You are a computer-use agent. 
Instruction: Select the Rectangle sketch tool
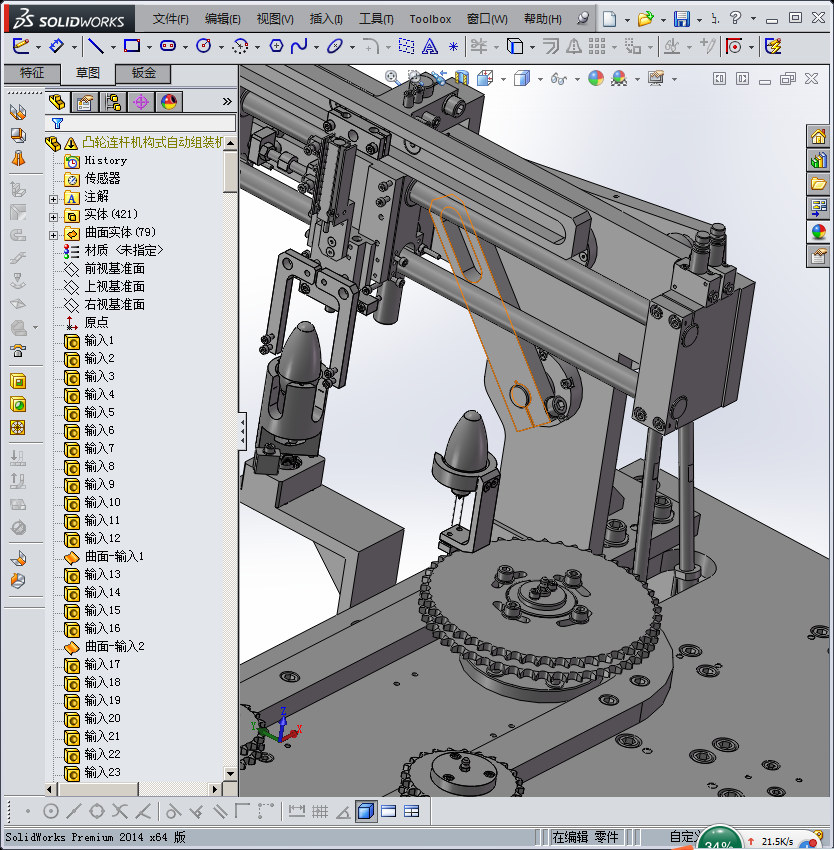point(132,46)
